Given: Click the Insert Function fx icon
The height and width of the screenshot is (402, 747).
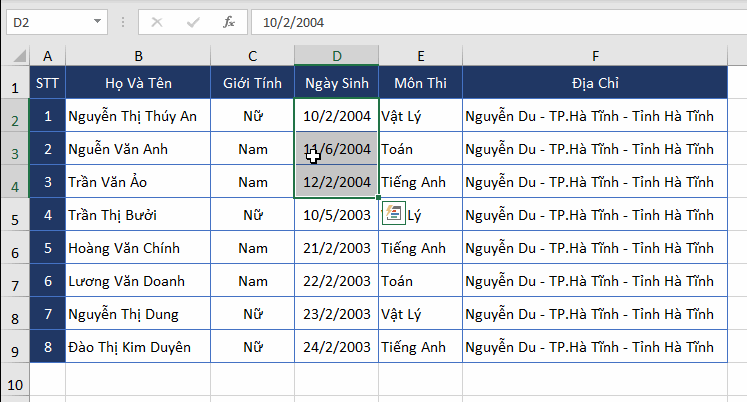Looking at the screenshot, I should 228,21.
